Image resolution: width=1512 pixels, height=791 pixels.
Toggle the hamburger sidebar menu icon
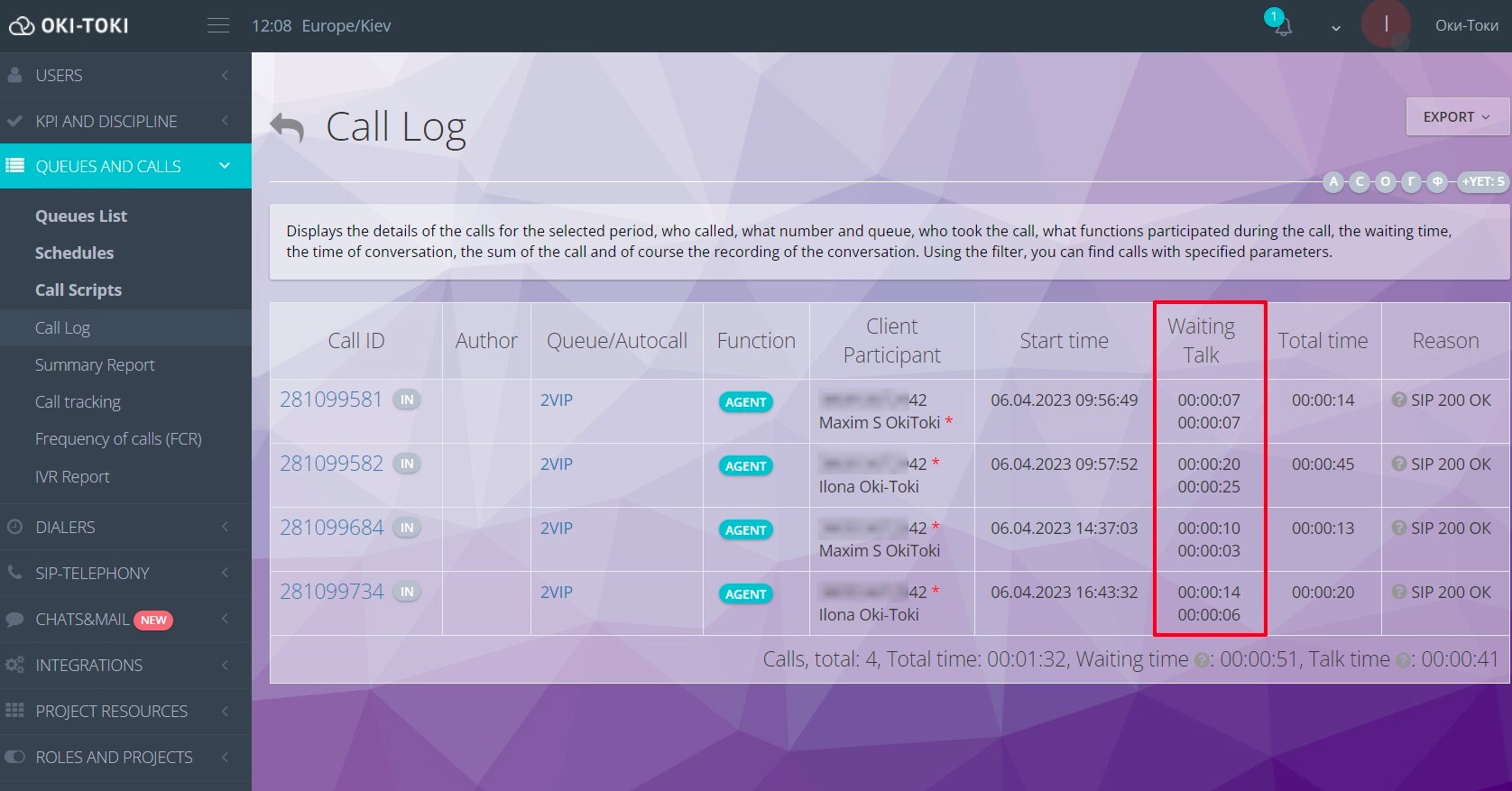tap(218, 25)
